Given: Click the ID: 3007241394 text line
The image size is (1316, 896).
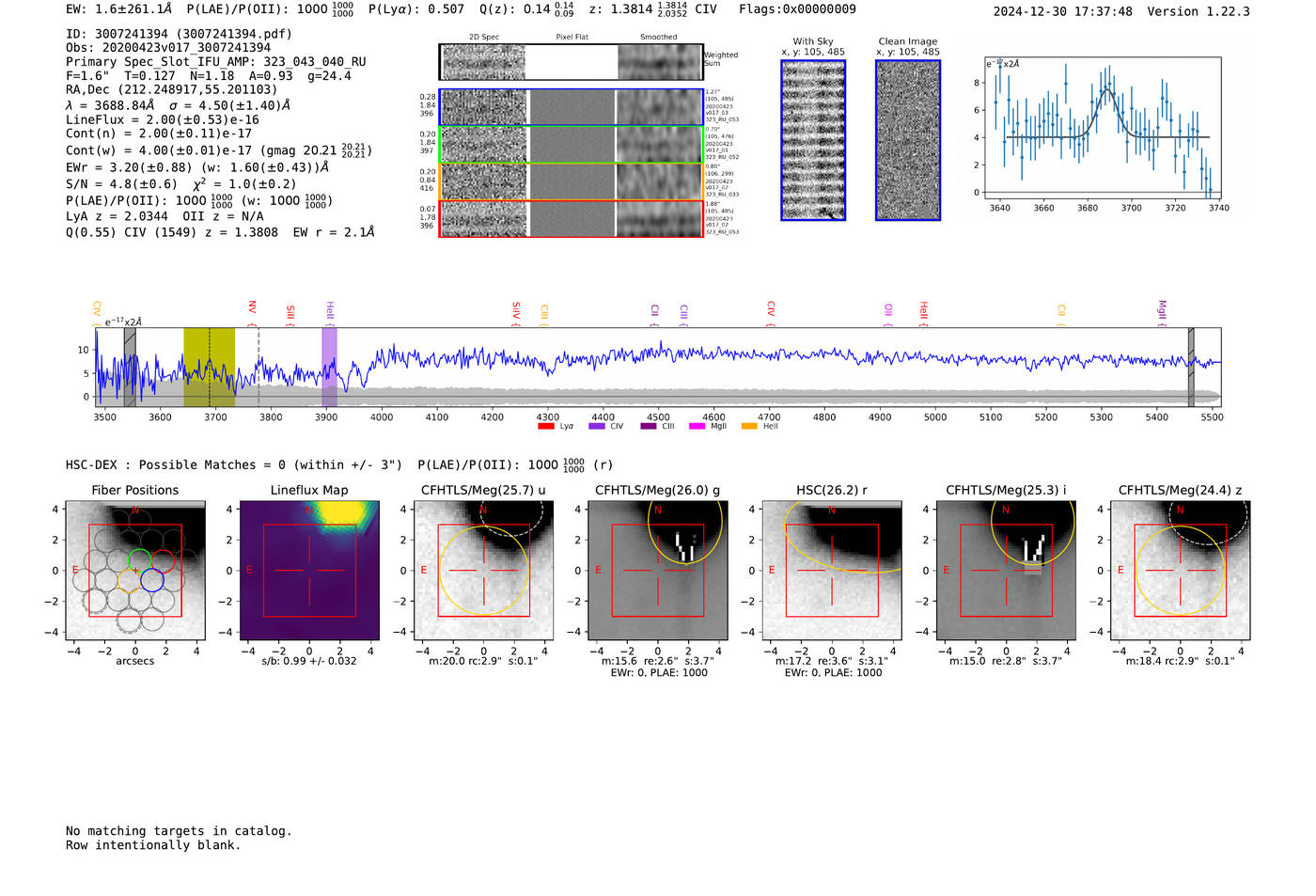Looking at the screenshot, I should click(179, 34).
